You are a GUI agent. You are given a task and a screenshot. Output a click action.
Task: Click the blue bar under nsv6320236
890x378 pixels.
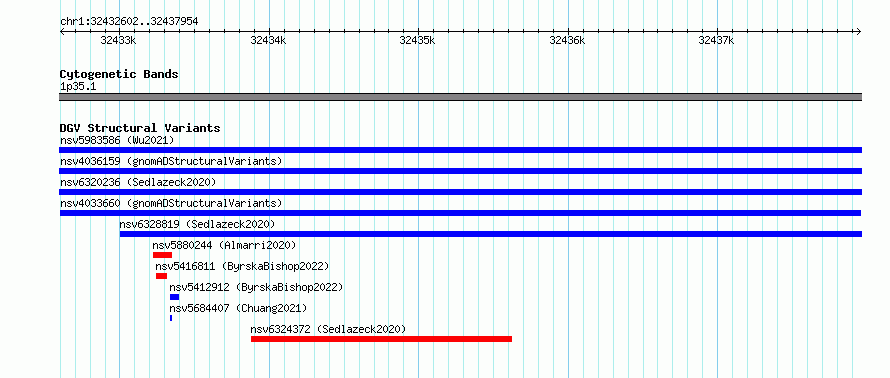(x=460, y=192)
